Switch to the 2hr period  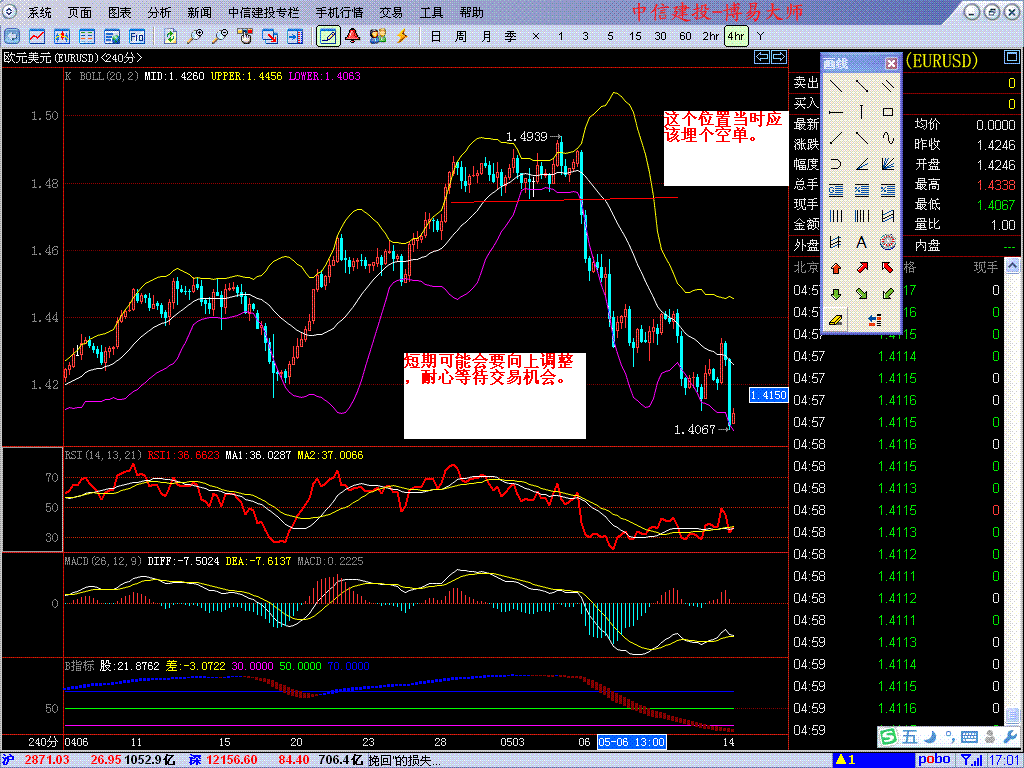click(x=711, y=36)
